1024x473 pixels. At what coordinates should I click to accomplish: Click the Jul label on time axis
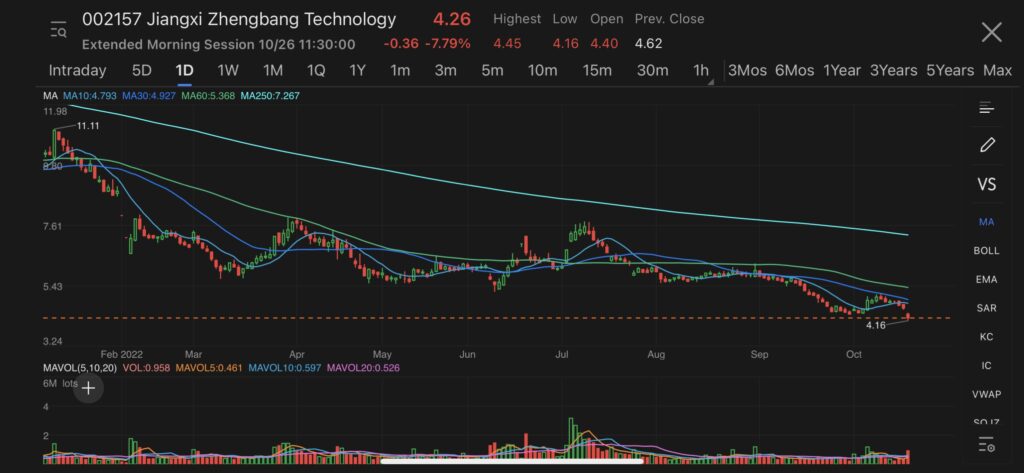coord(562,355)
